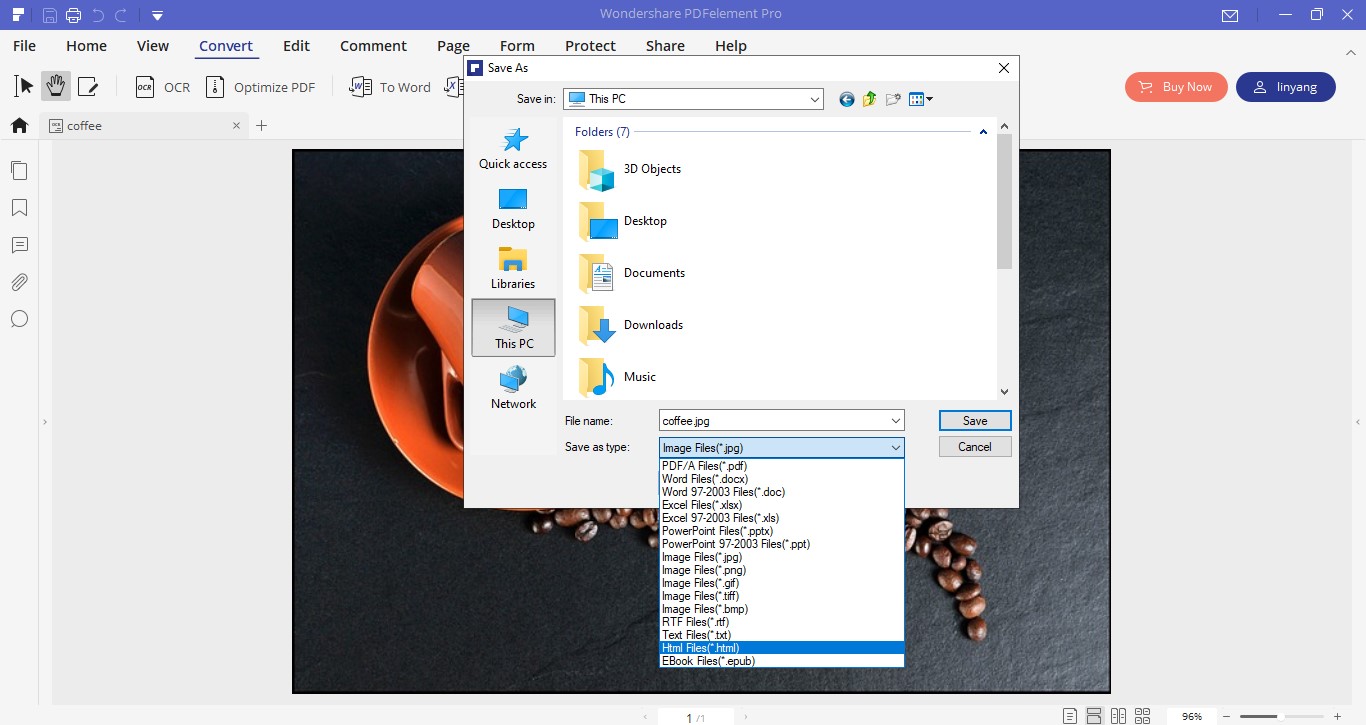Viewport: 1366px width, 725px height.
Task: Go to Desktop in places bar
Action: [513, 209]
